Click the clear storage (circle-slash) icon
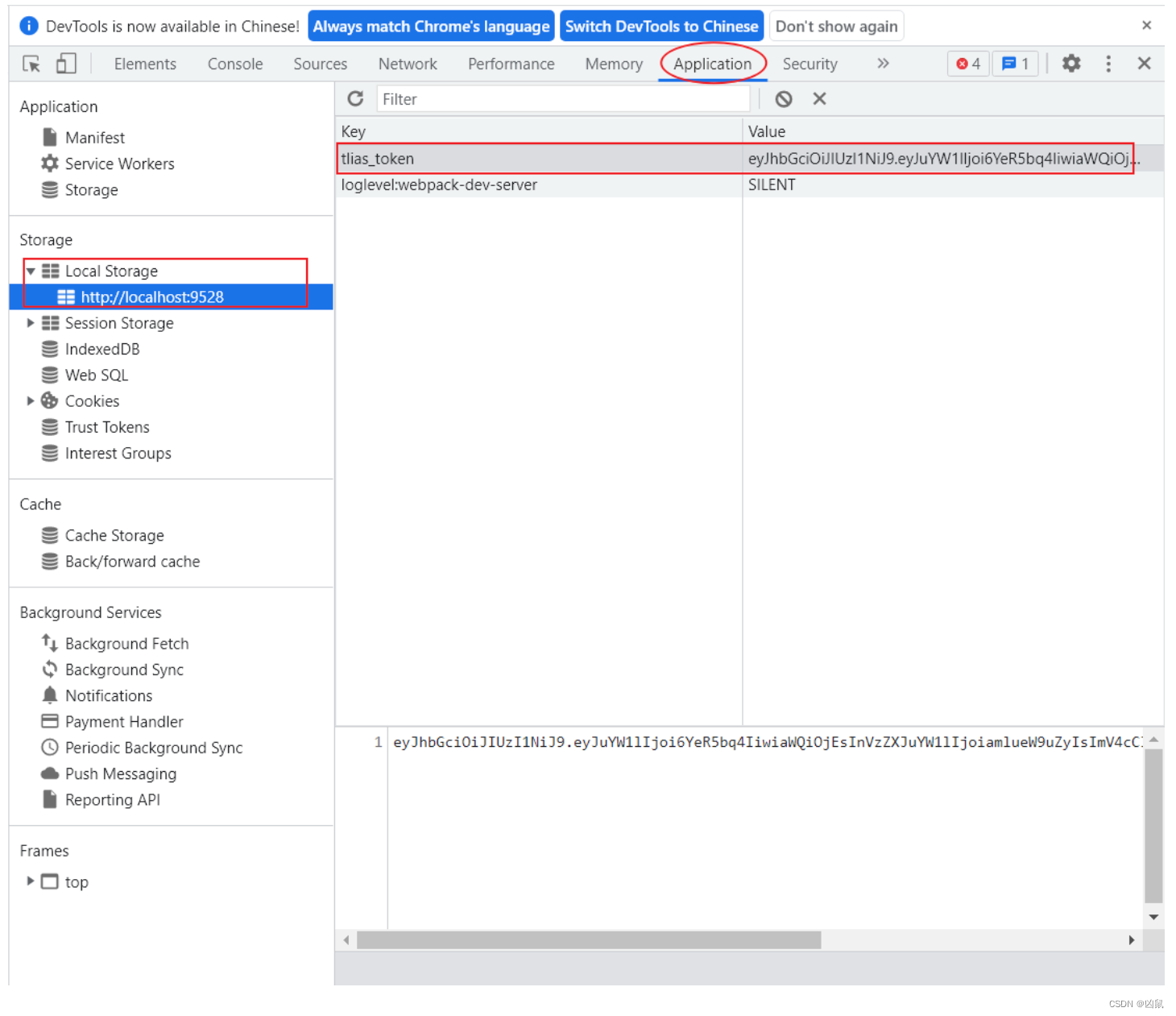The width and height of the screenshot is (1176, 1016). coord(783,98)
